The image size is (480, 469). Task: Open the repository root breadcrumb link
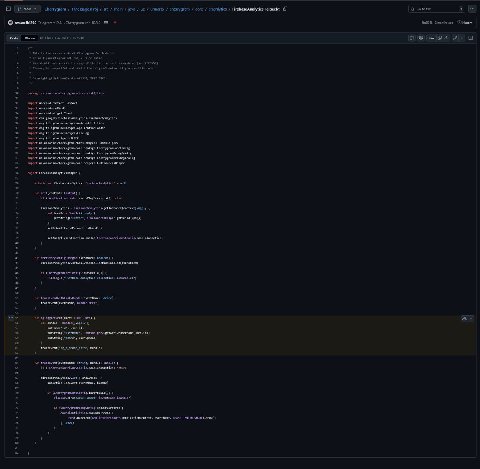coord(56,9)
